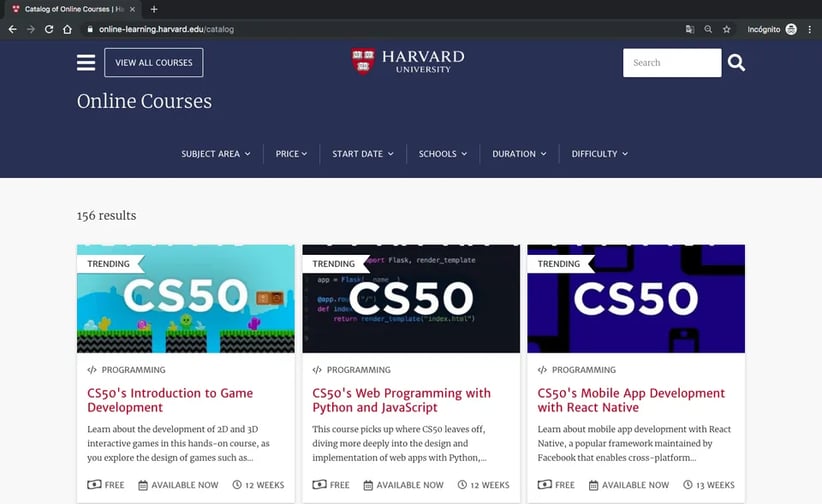The image size is (822, 504).
Task: Open the Game Development CS50 thumbnail image
Action: (x=186, y=298)
